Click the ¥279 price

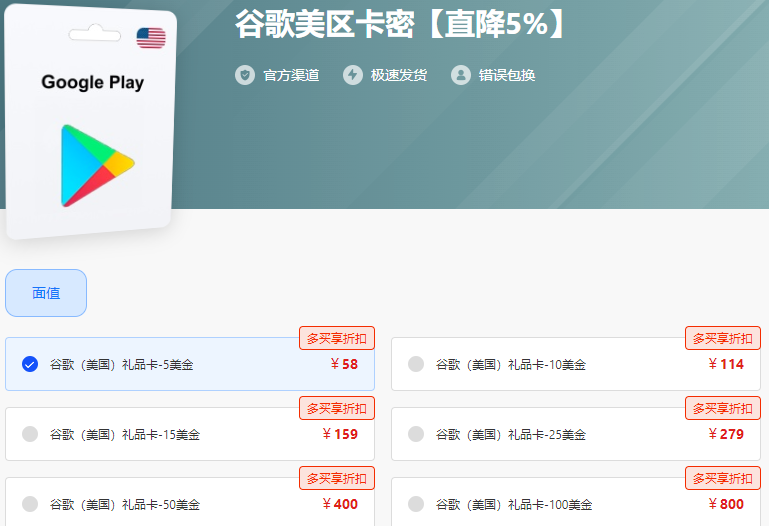tap(726, 434)
